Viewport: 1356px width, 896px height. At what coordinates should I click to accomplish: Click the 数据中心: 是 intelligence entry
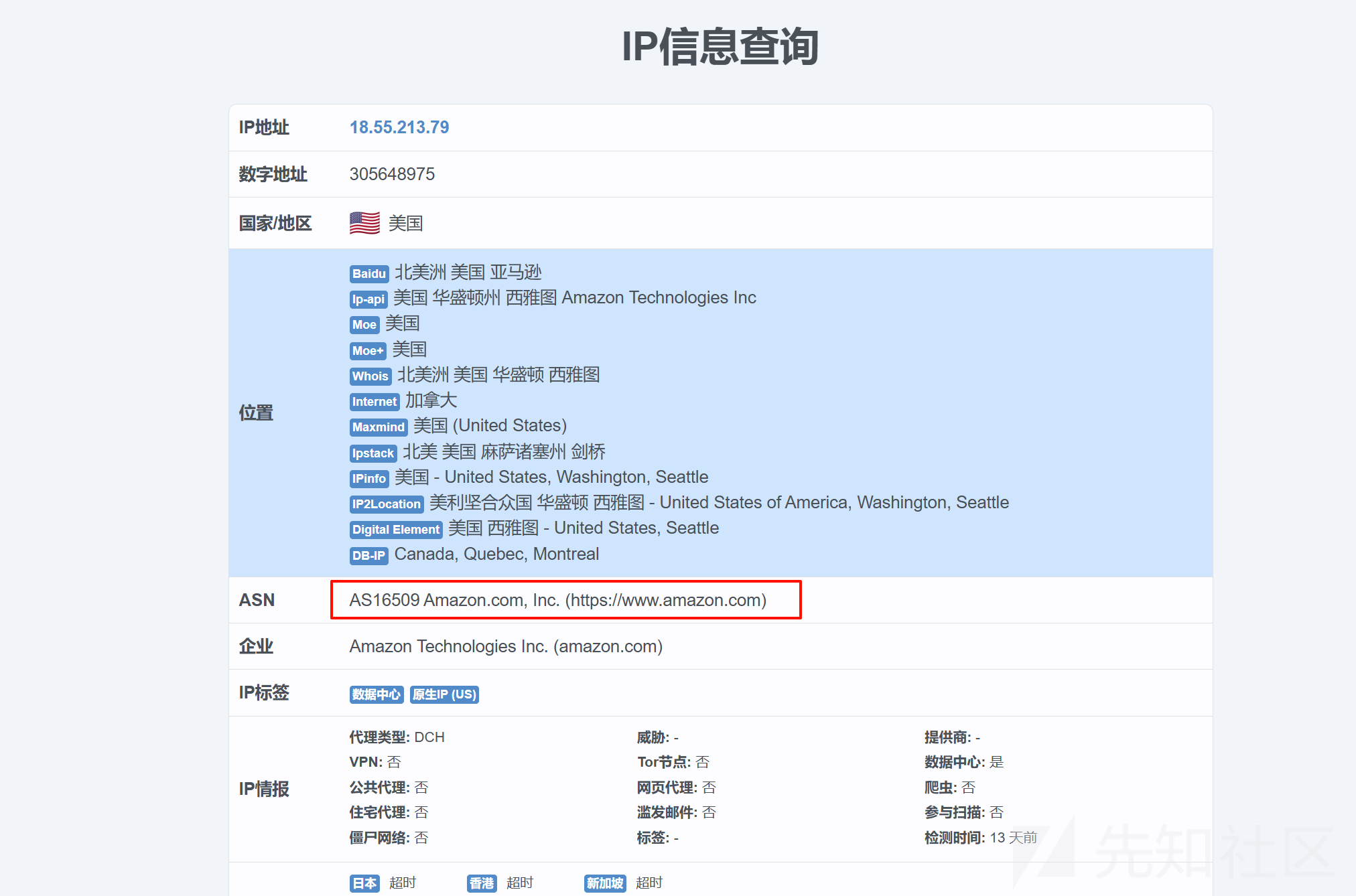pos(964,762)
